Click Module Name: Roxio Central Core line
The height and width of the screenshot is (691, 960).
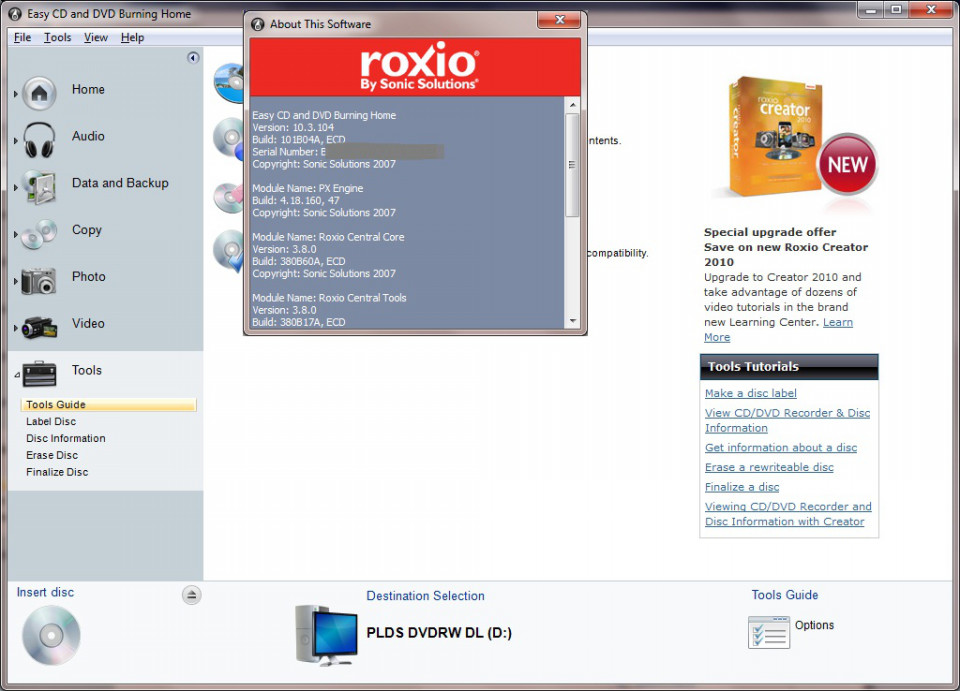click(x=328, y=237)
